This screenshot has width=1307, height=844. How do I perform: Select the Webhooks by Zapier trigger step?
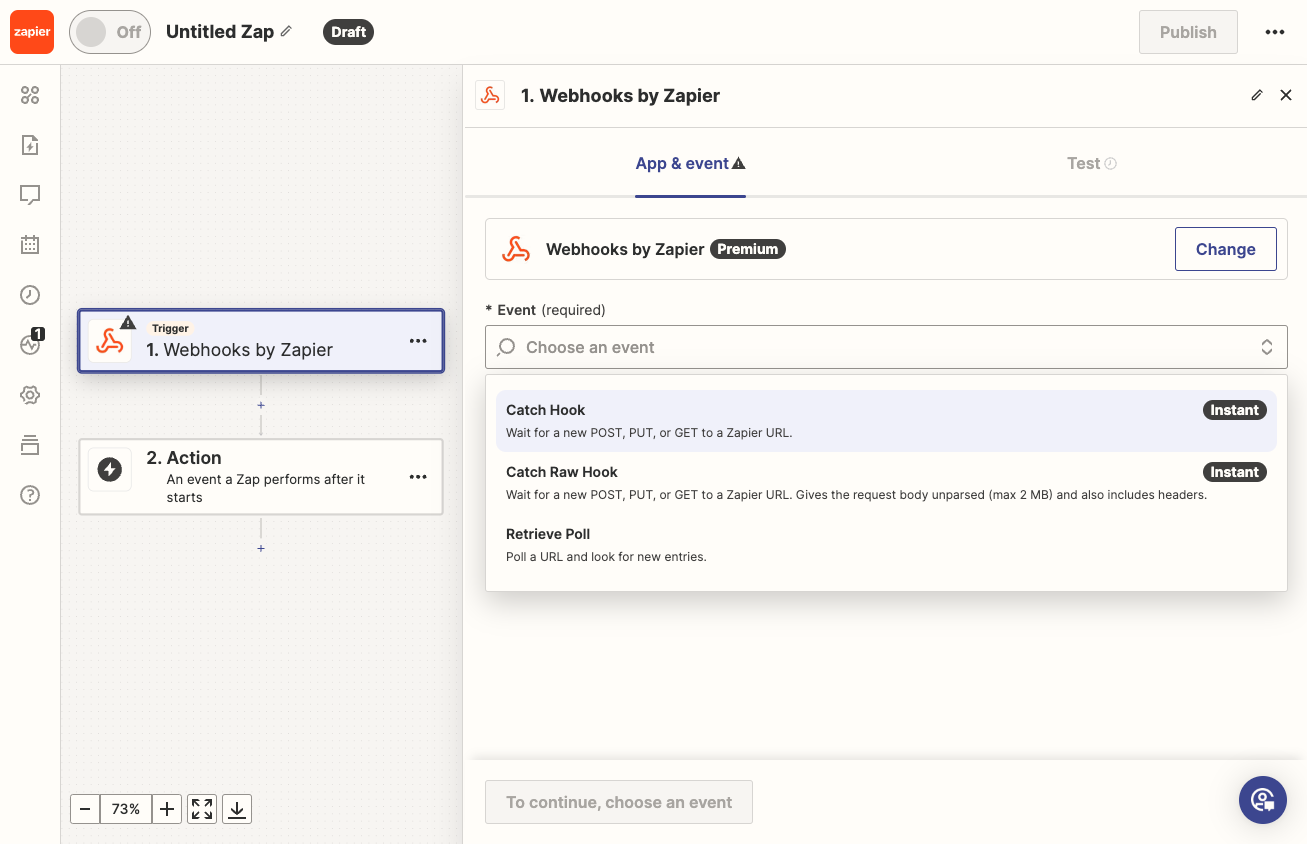[x=261, y=341]
